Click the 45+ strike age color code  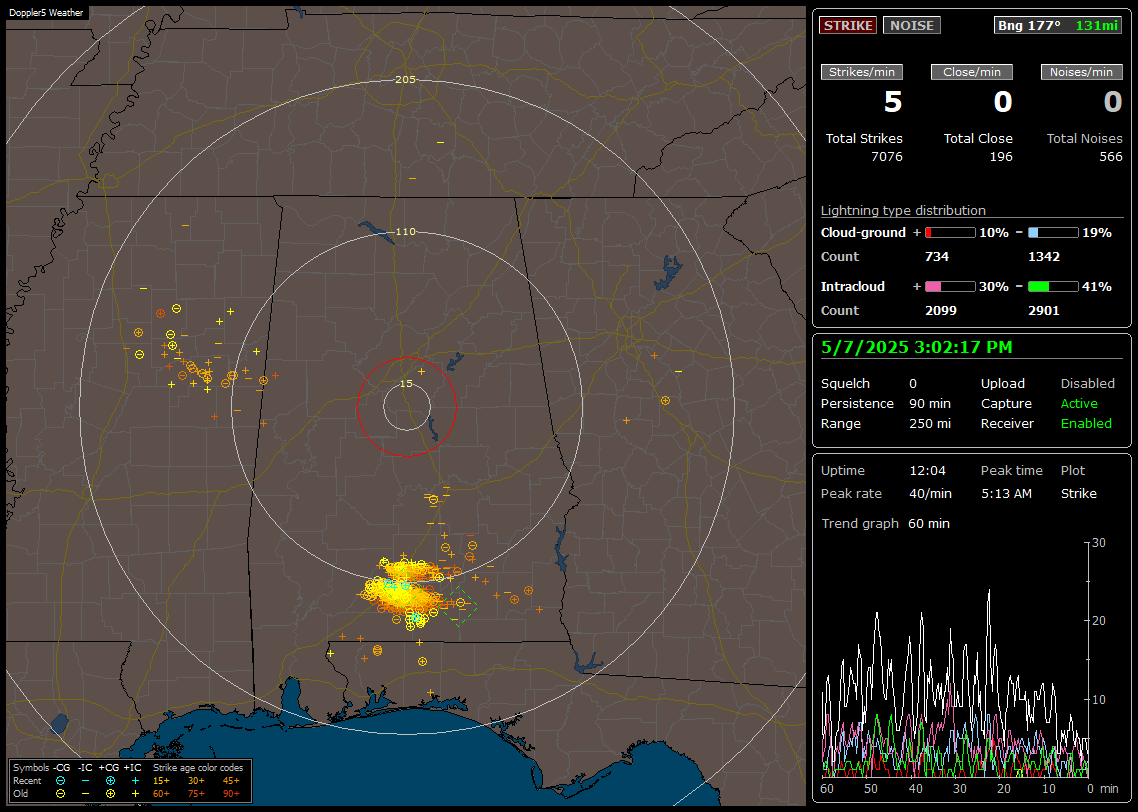[231, 781]
